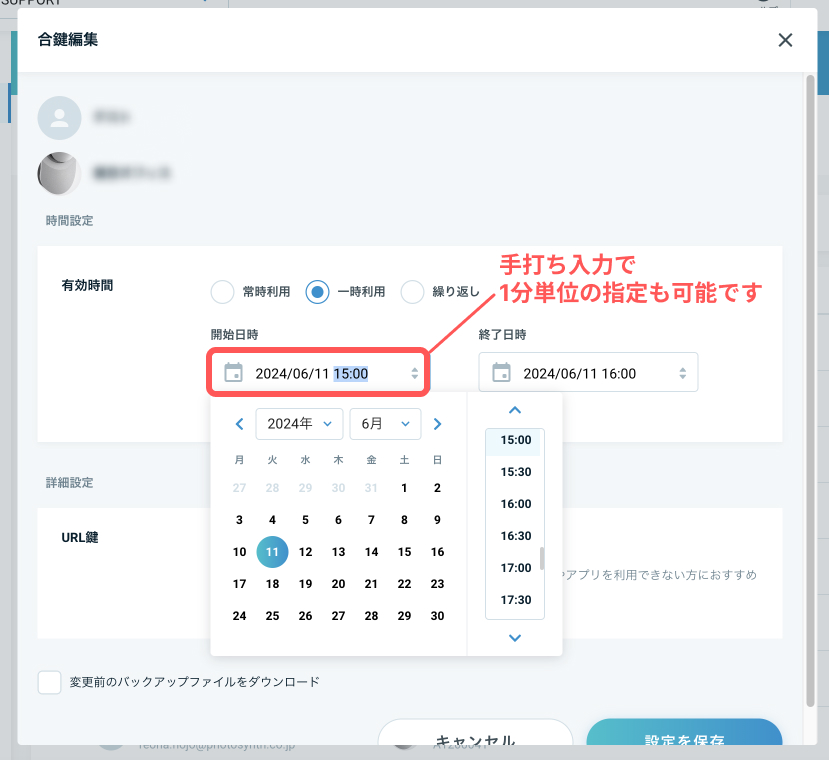The image size is (829, 760).
Task: Pick 17:00 from the time list
Action: click(516, 567)
